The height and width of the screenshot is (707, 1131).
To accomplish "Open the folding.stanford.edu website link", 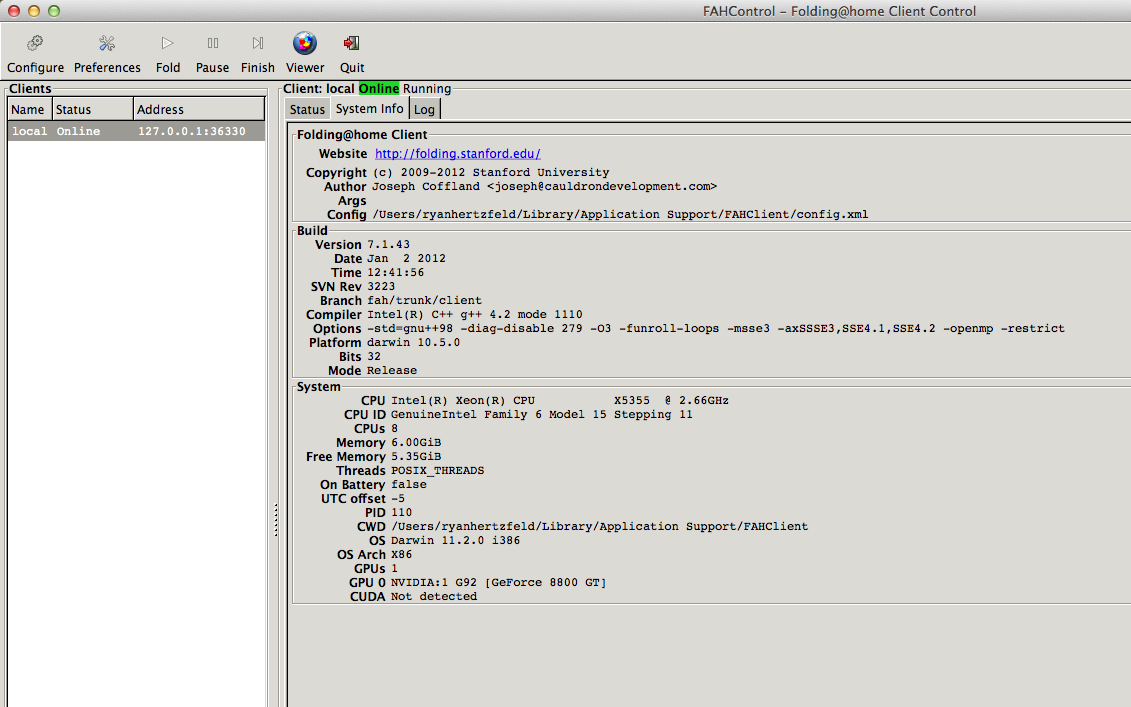I will tap(457, 154).
